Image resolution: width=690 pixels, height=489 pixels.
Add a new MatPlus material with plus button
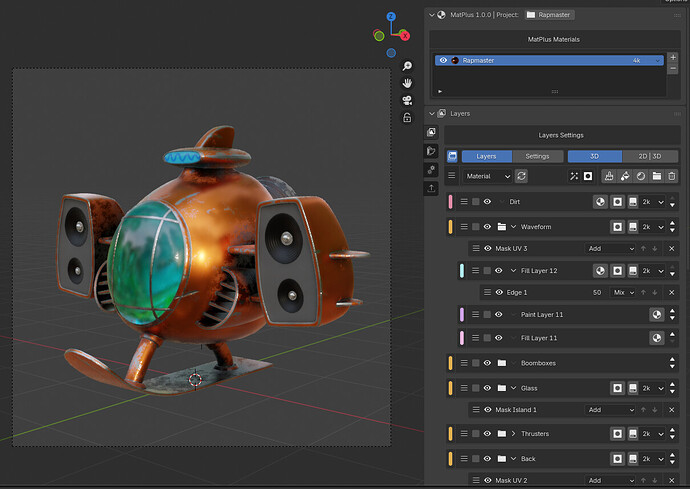pyautogui.click(x=672, y=57)
